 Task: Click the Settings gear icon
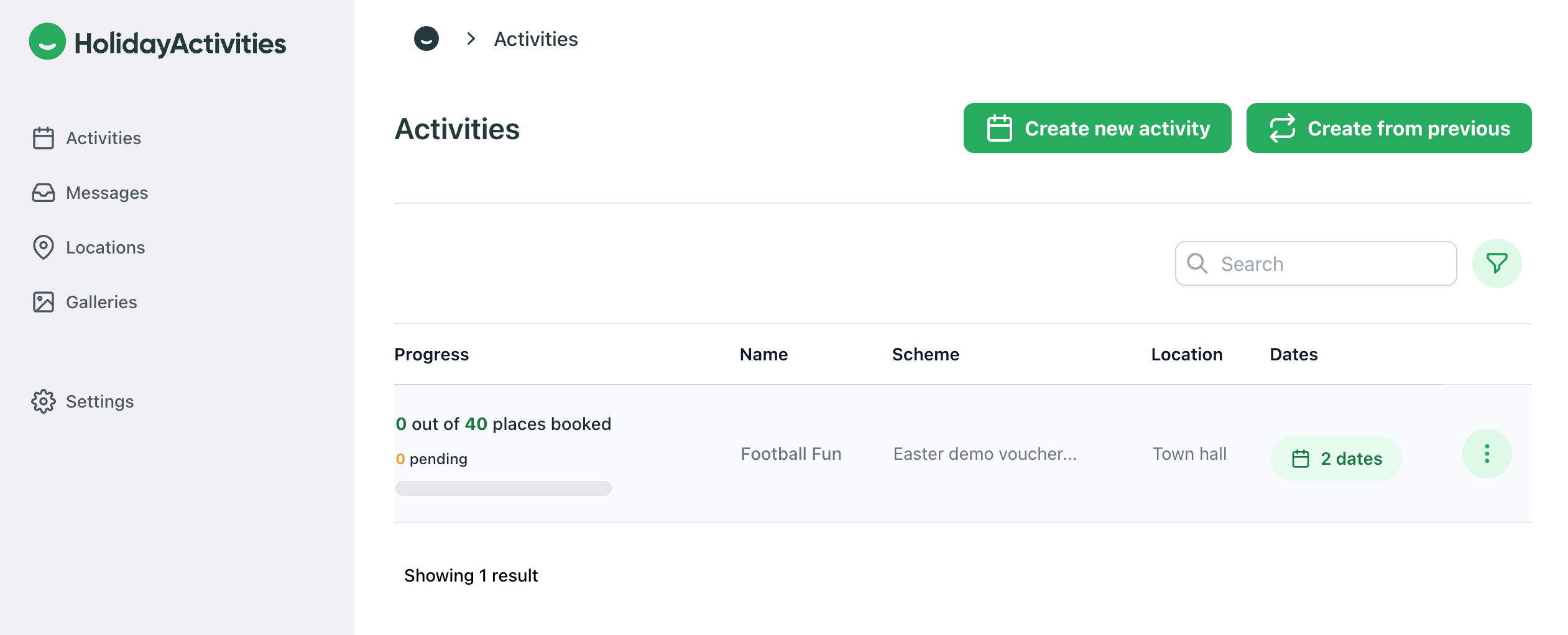click(44, 401)
